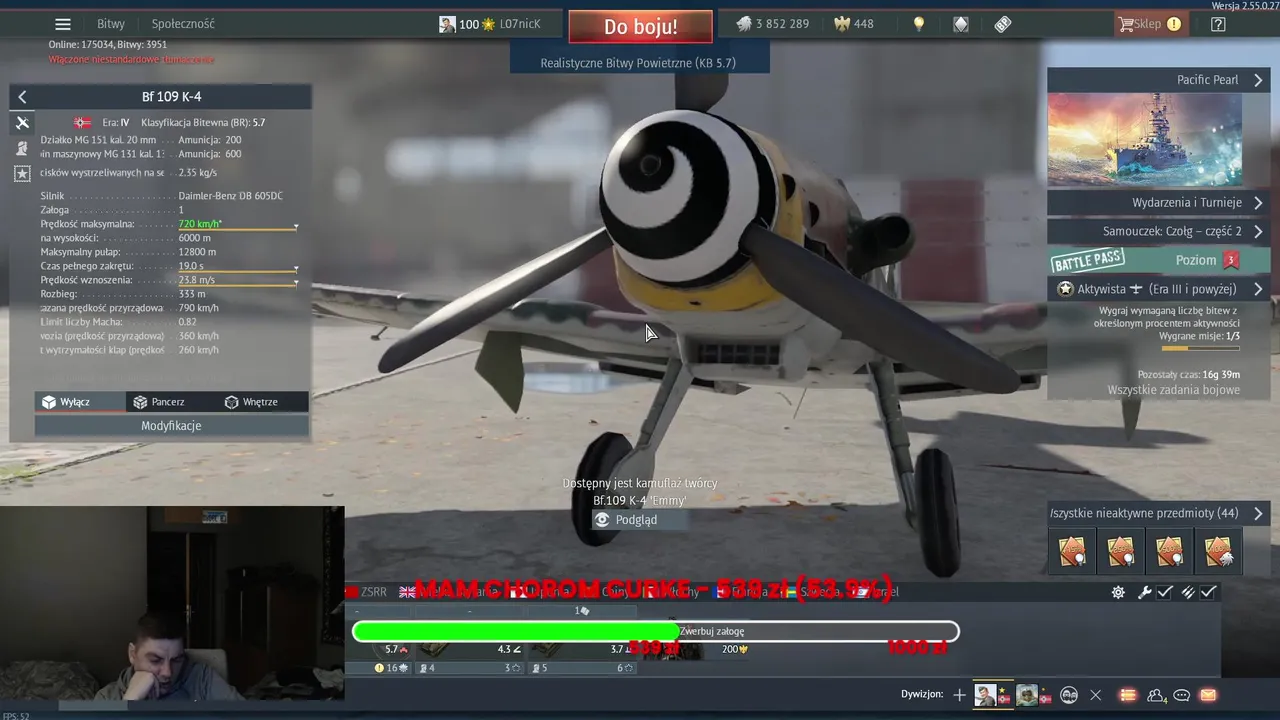The image size is (1280, 720).
Task: Select the crew chess-knight tab icon
Action: pyautogui.click(x=22, y=148)
